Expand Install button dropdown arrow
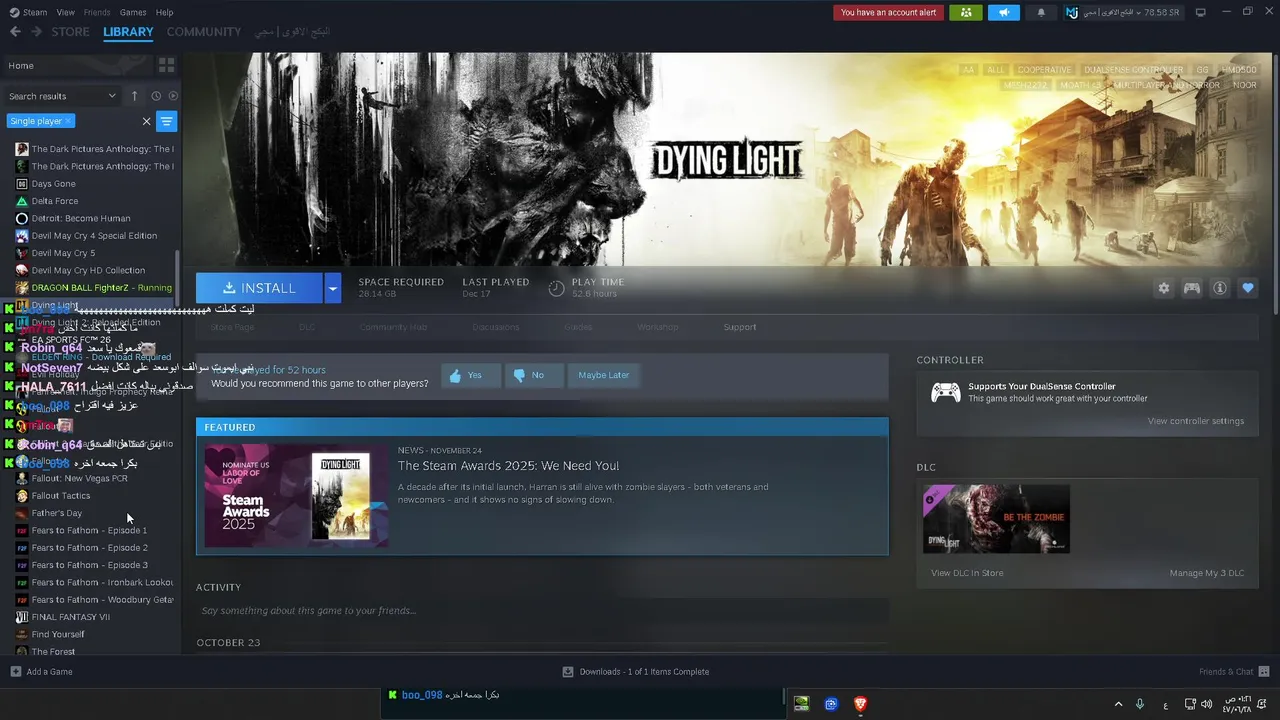 (x=333, y=288)
